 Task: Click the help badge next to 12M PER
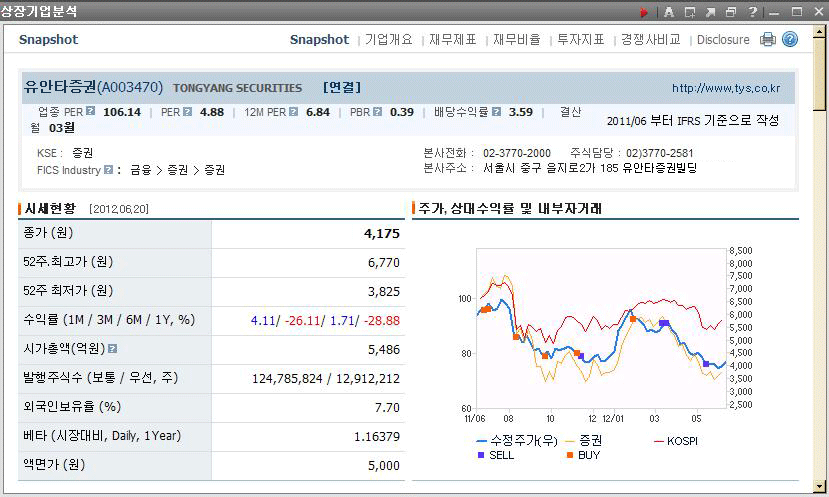click(293, 112)
